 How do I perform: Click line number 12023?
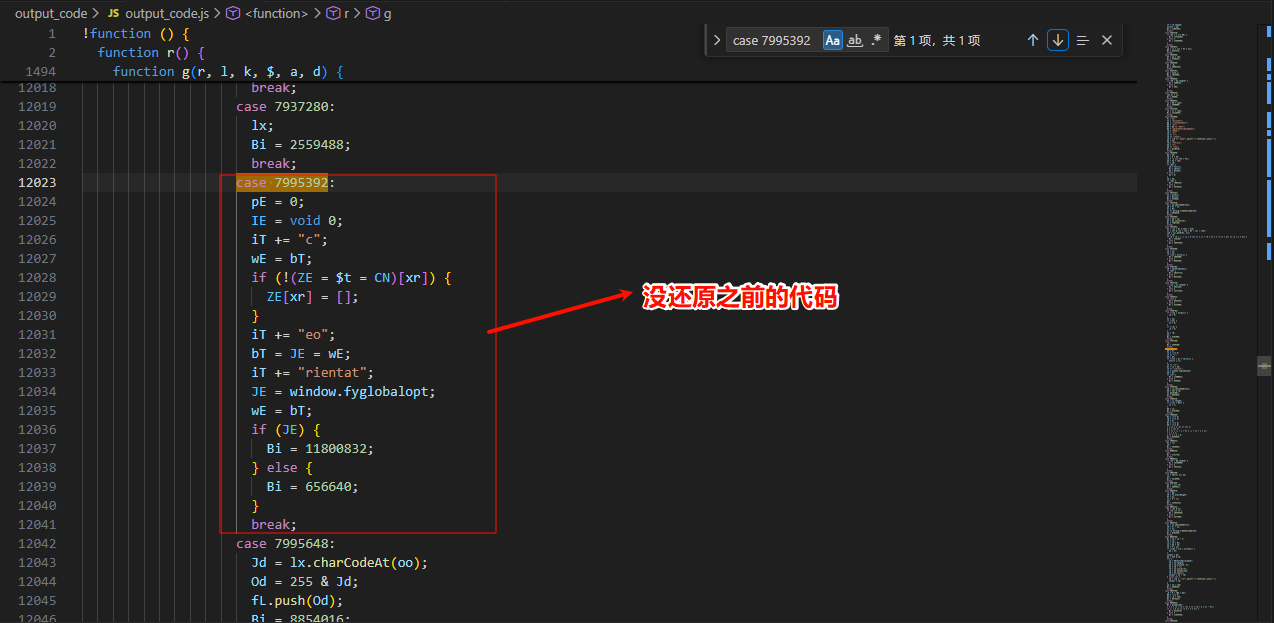pos(37,183)
